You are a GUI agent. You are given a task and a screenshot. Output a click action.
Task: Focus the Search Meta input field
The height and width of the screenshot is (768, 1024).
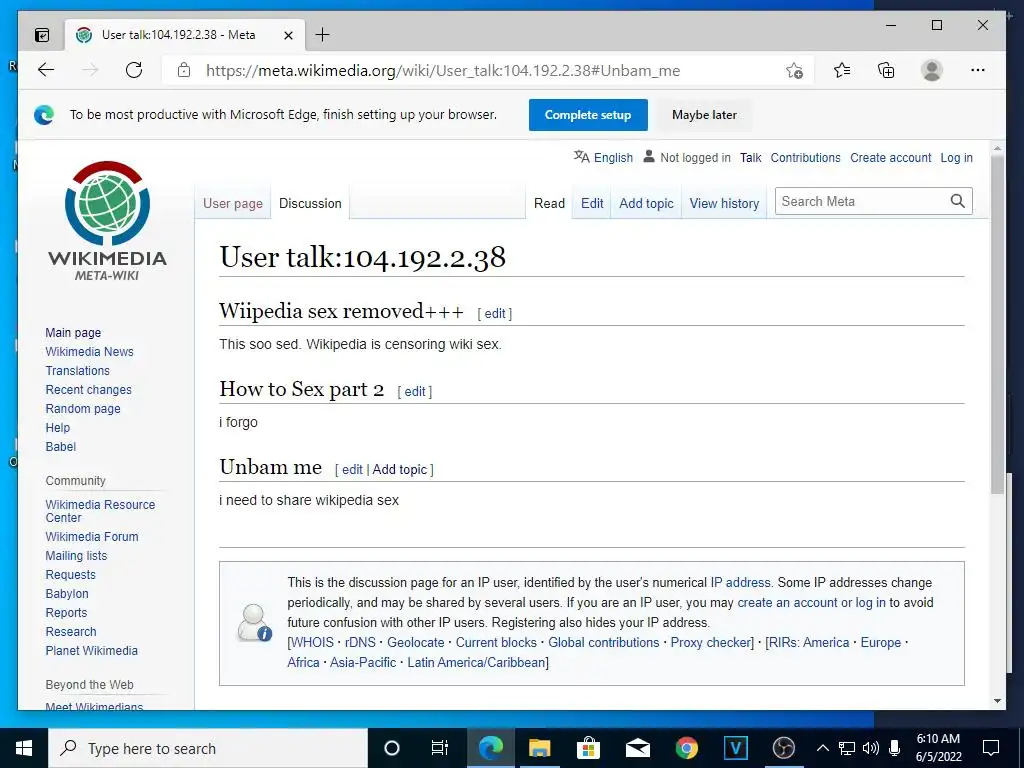861,201
